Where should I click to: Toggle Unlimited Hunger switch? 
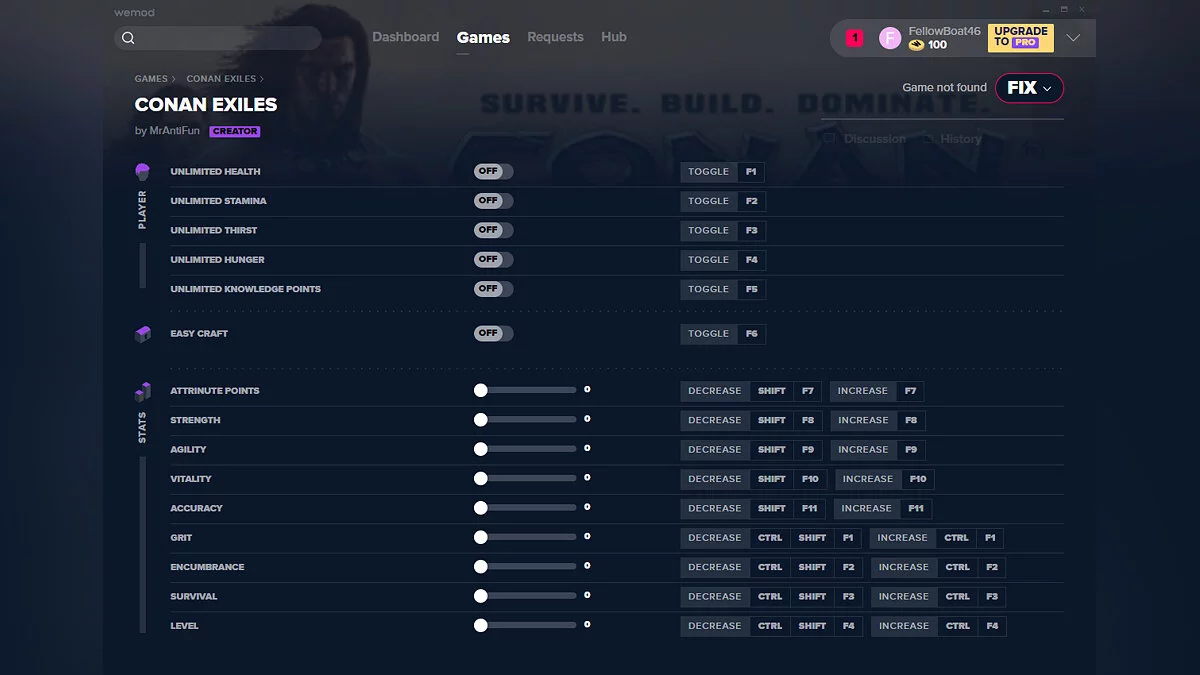coord(493,260)
